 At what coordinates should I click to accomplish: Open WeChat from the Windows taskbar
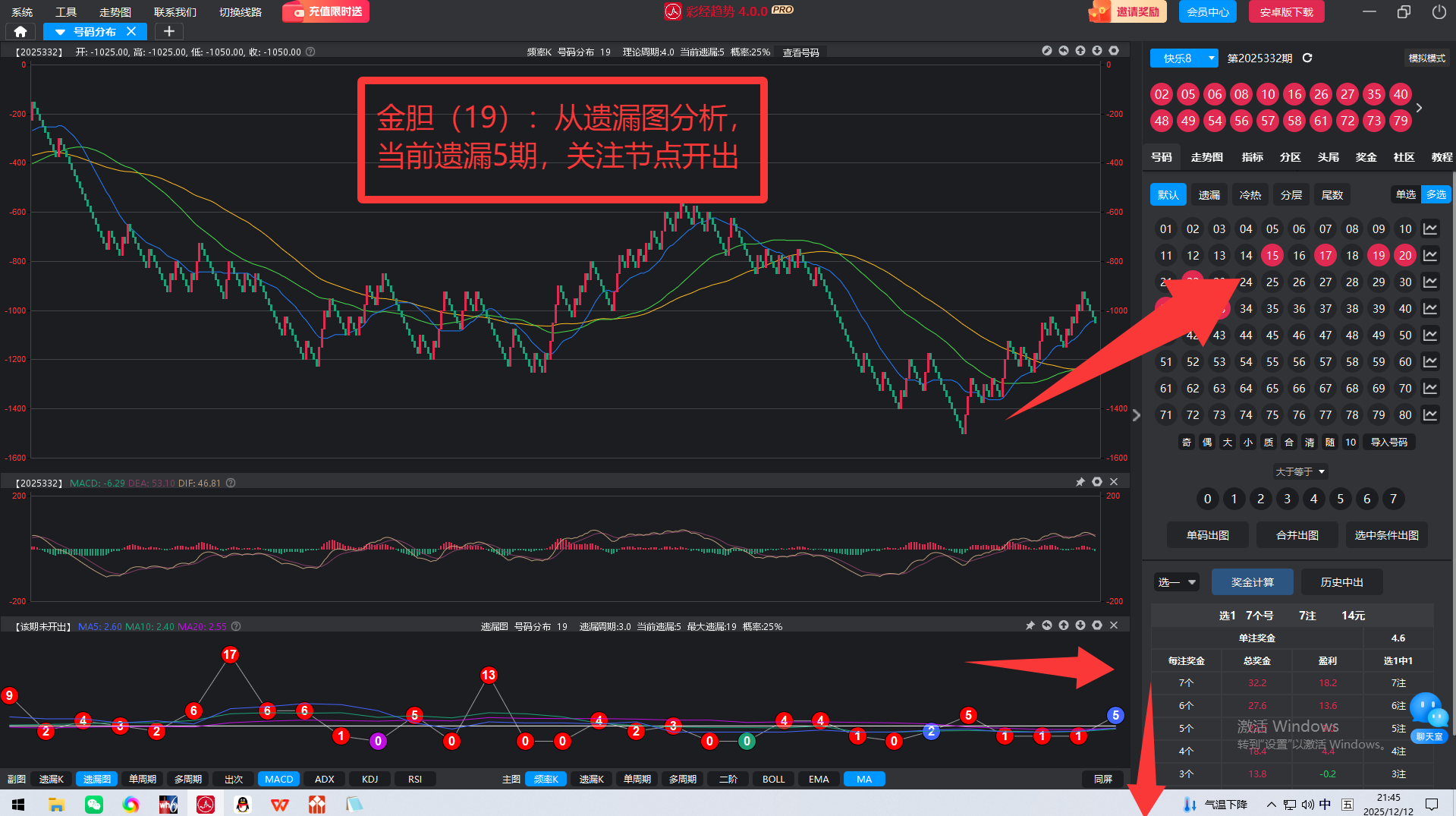pyautogui.click(x=94, y=805)
